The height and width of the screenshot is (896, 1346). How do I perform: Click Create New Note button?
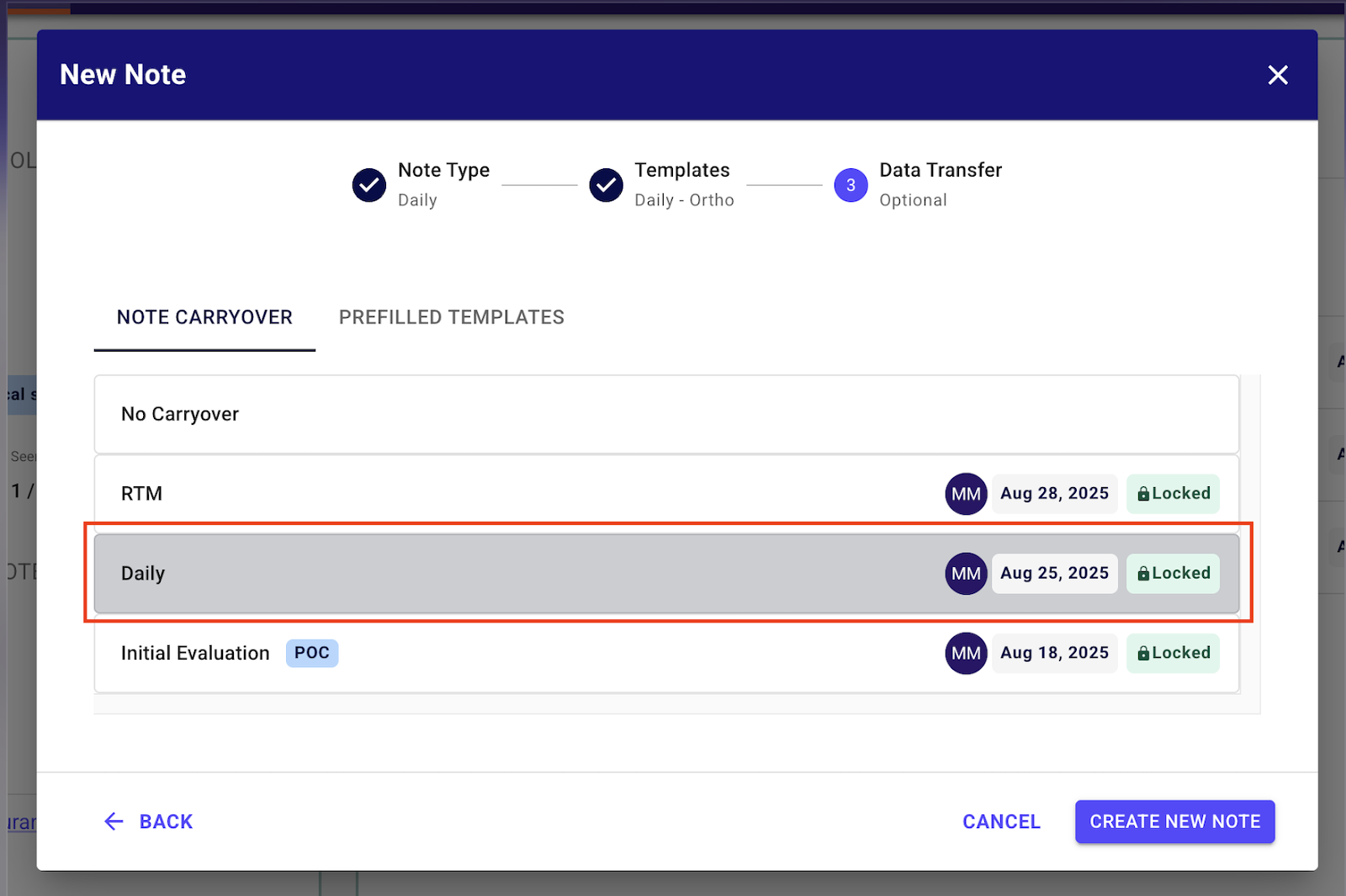pyautogui.click(x=1174, y=821)
